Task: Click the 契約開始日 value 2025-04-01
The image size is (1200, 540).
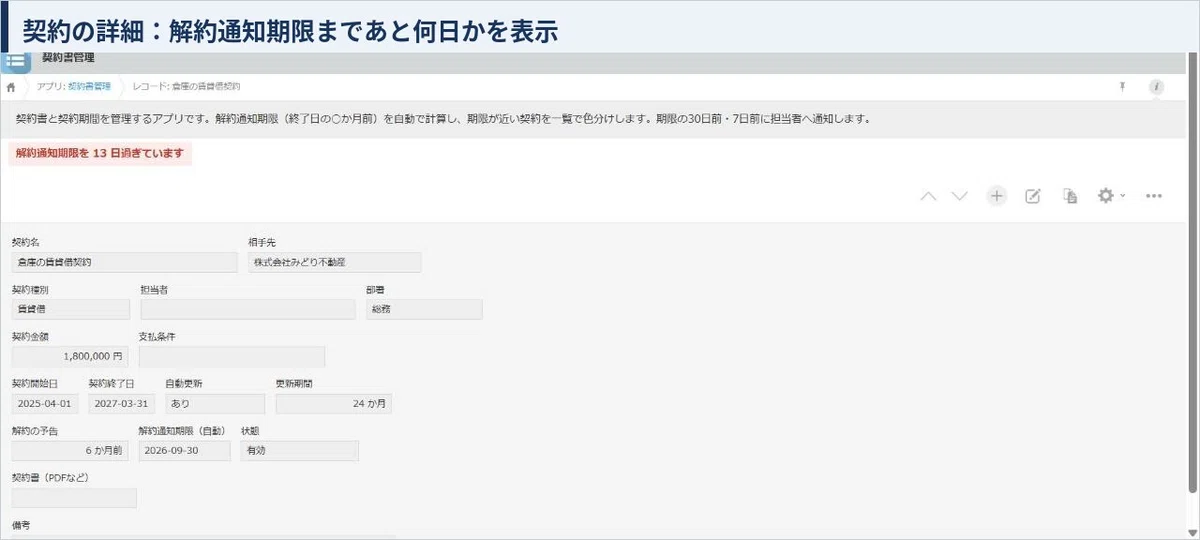Action: 45,404
